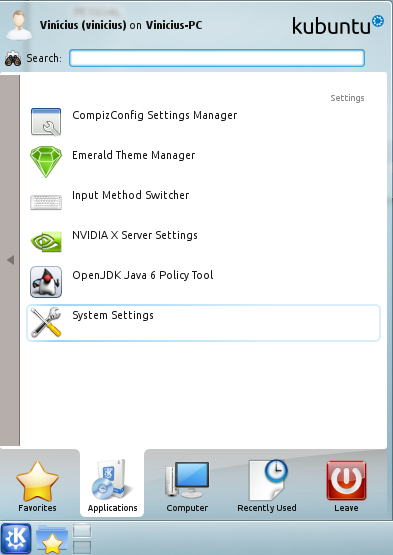Open the starred folder icon in panel
Image resolution: width=393 pixels, height=555 pixels.
[x=52, y=539]
